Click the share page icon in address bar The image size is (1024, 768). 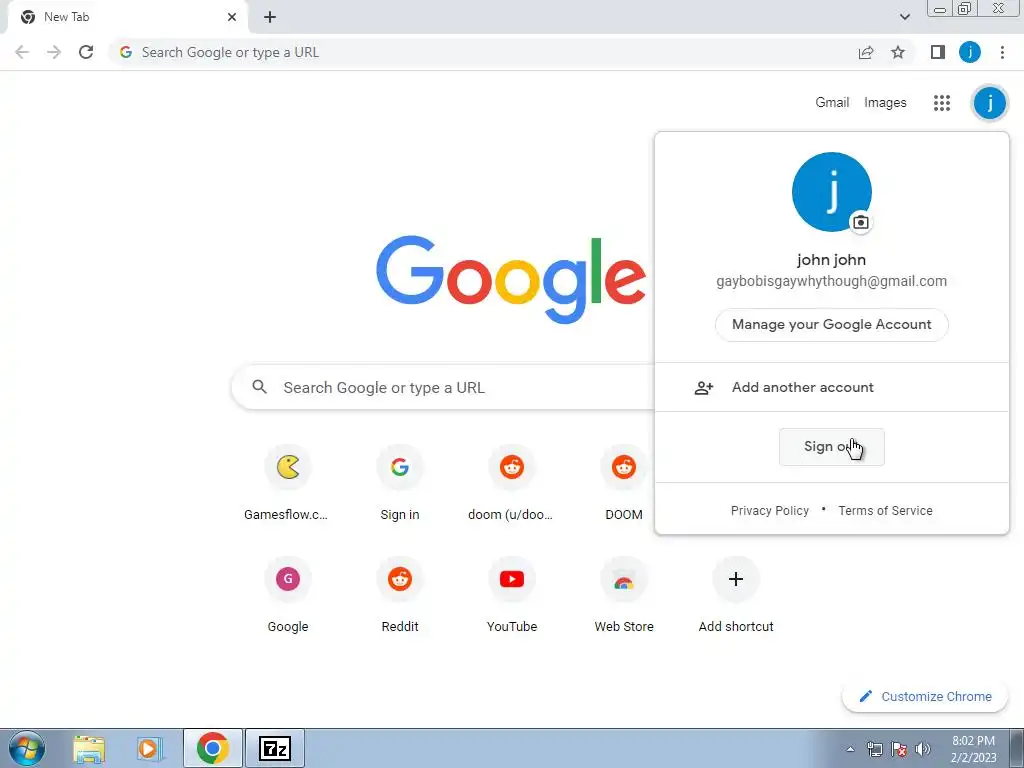click(x=866, y=52)
